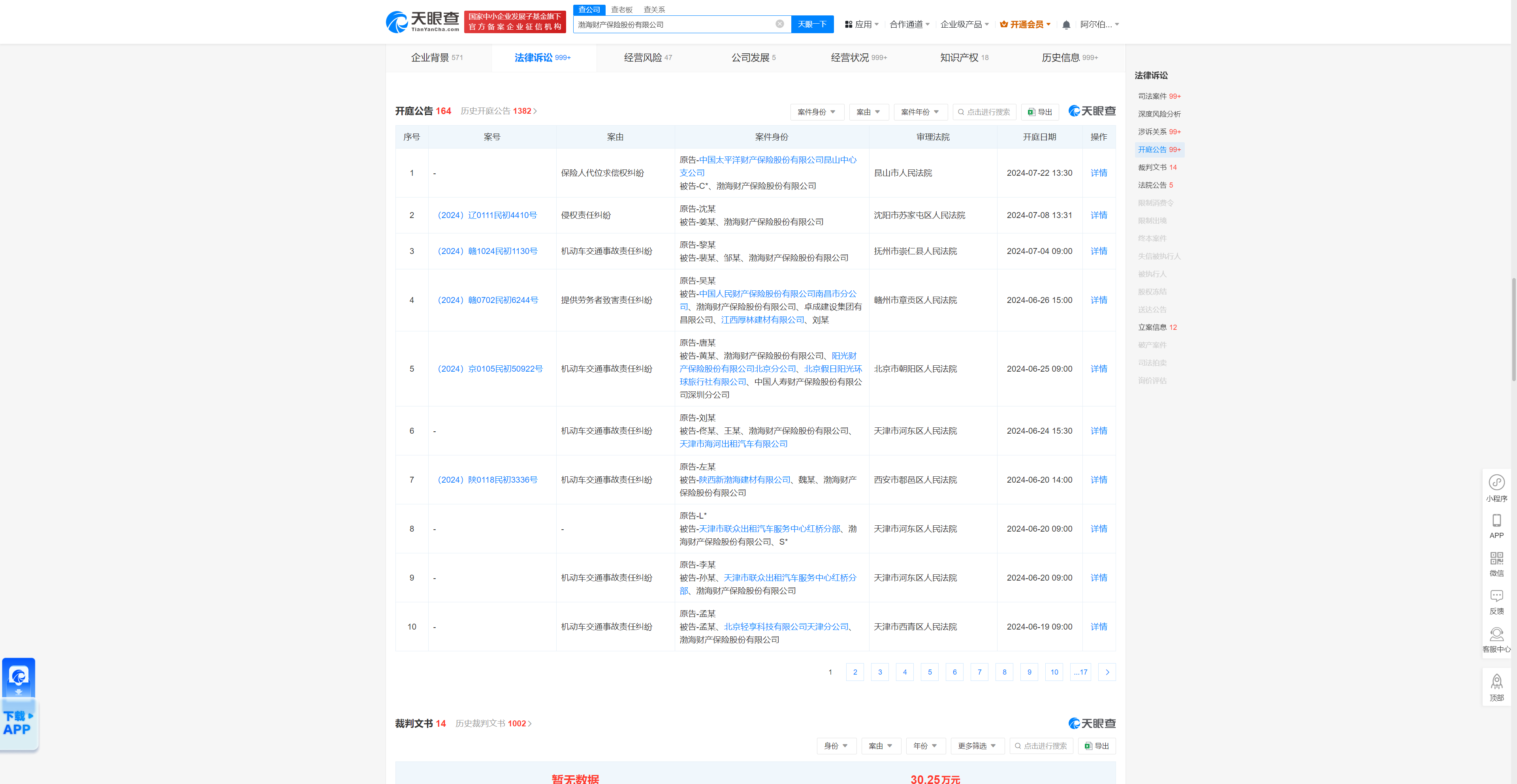The image size is (1517, 784).
Task: Click the page vertical scrollbar thumb
Action: point(1513,330)
